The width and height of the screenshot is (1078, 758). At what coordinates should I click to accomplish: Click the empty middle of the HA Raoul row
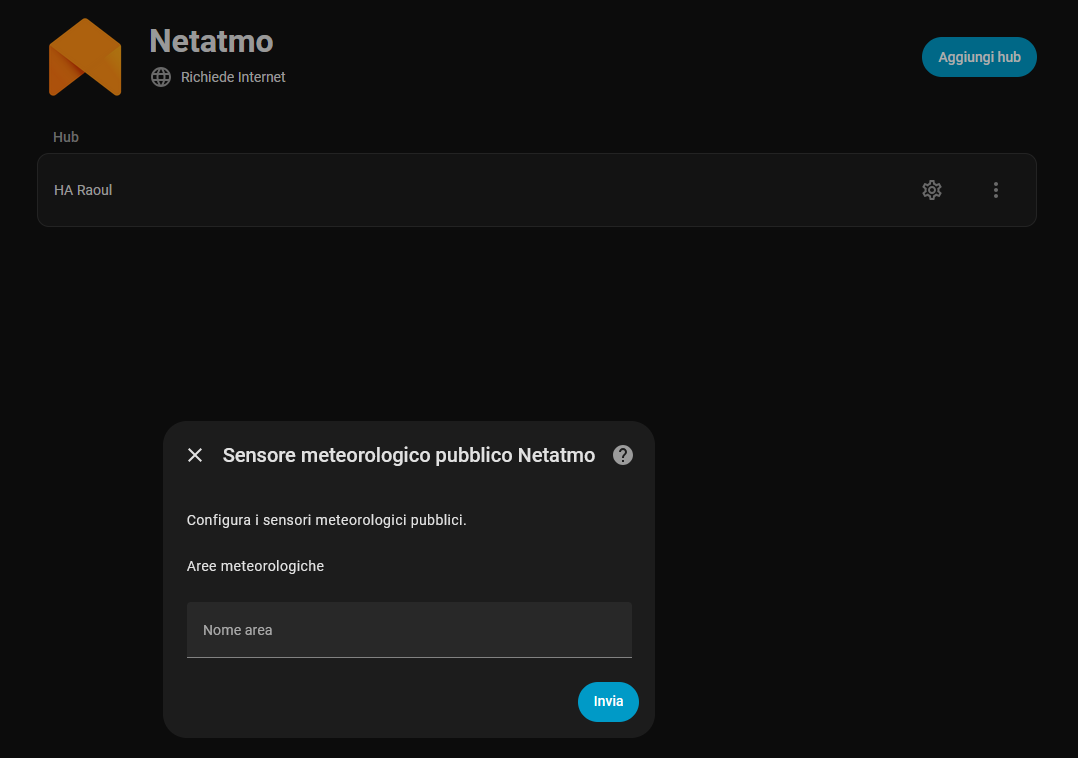[500, 190]
